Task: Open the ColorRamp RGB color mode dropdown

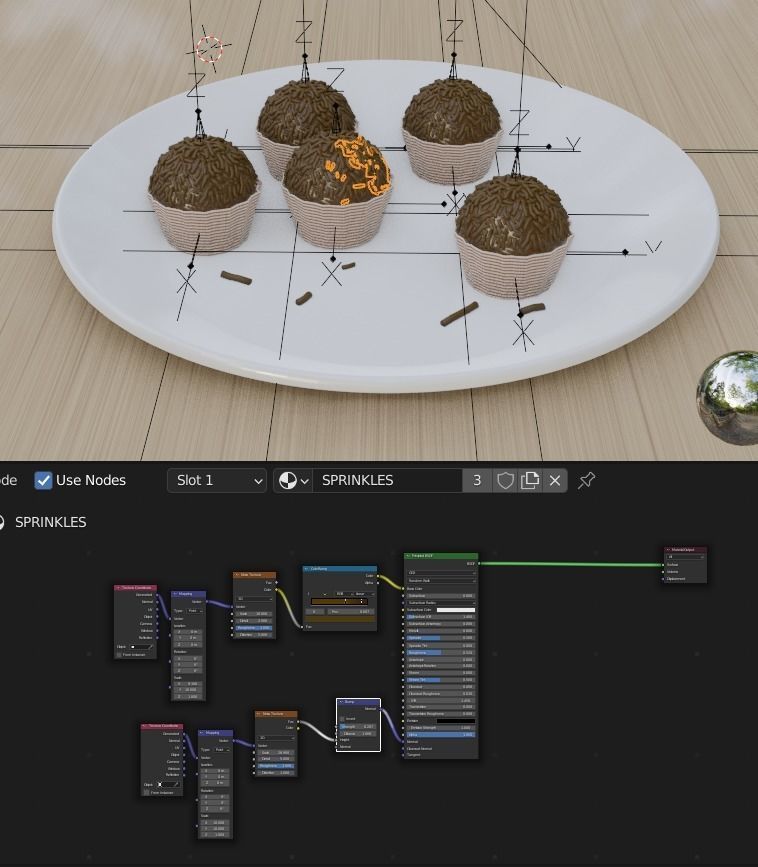Action: tap(344, 594)
